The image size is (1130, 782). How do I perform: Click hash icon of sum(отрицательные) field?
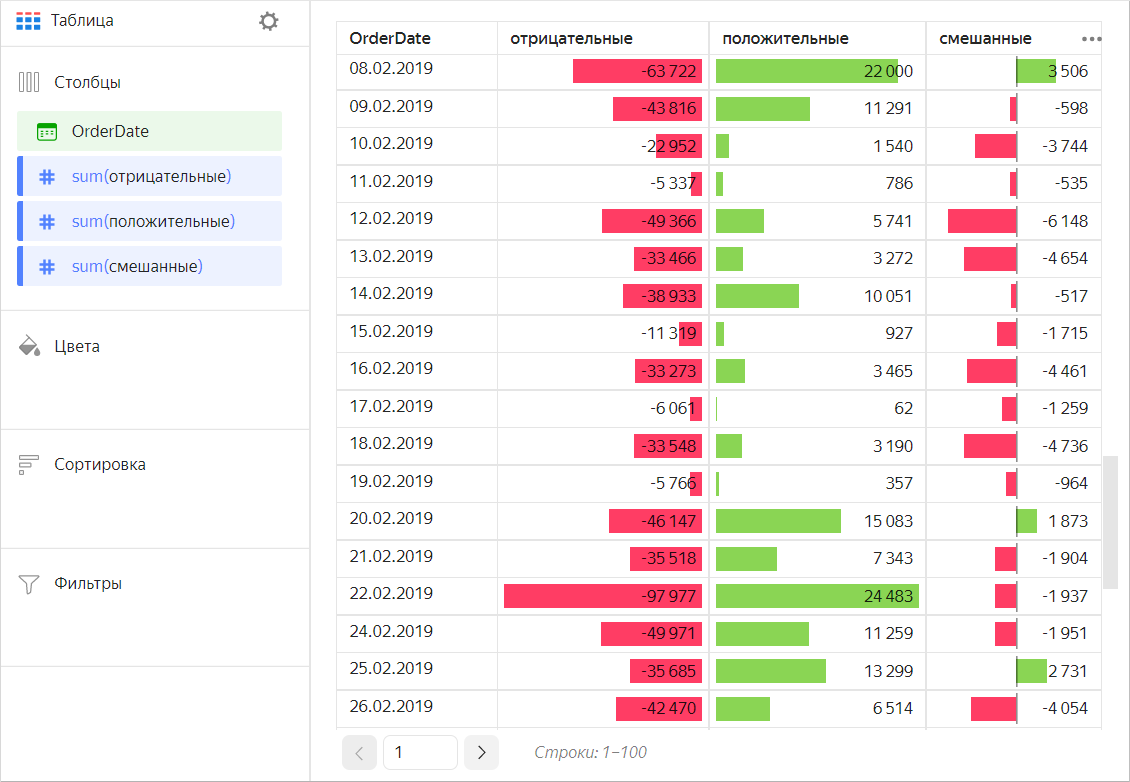(46, 177)
